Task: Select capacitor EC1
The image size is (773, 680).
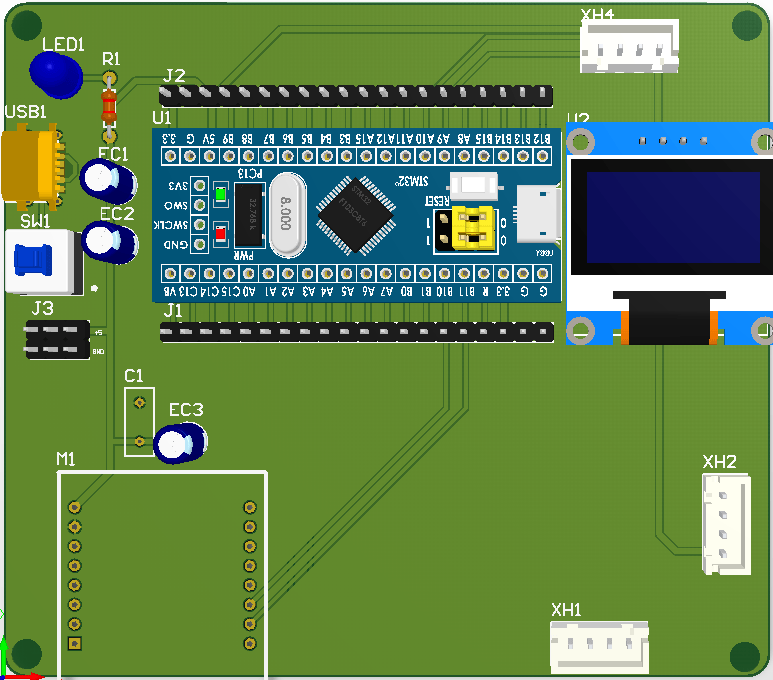Action: coord(108,181)
